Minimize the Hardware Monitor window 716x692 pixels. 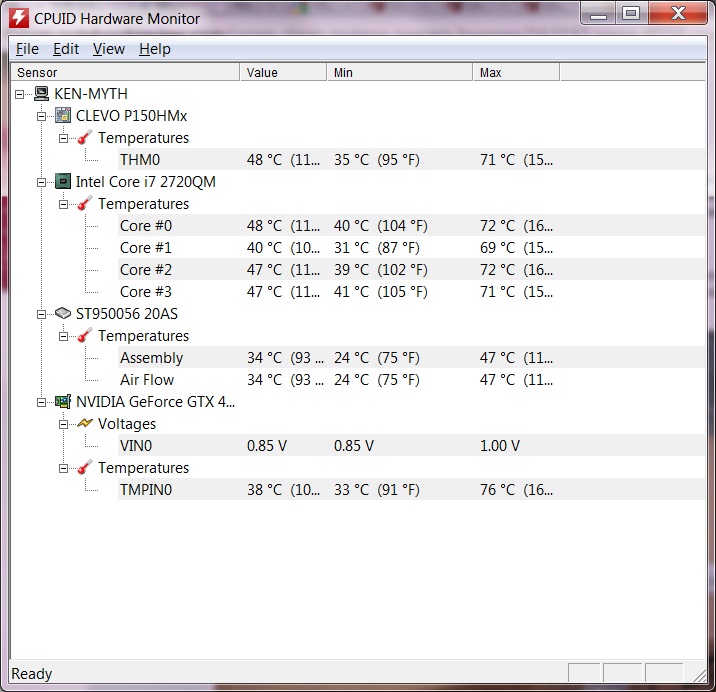[x=598, y=15]
